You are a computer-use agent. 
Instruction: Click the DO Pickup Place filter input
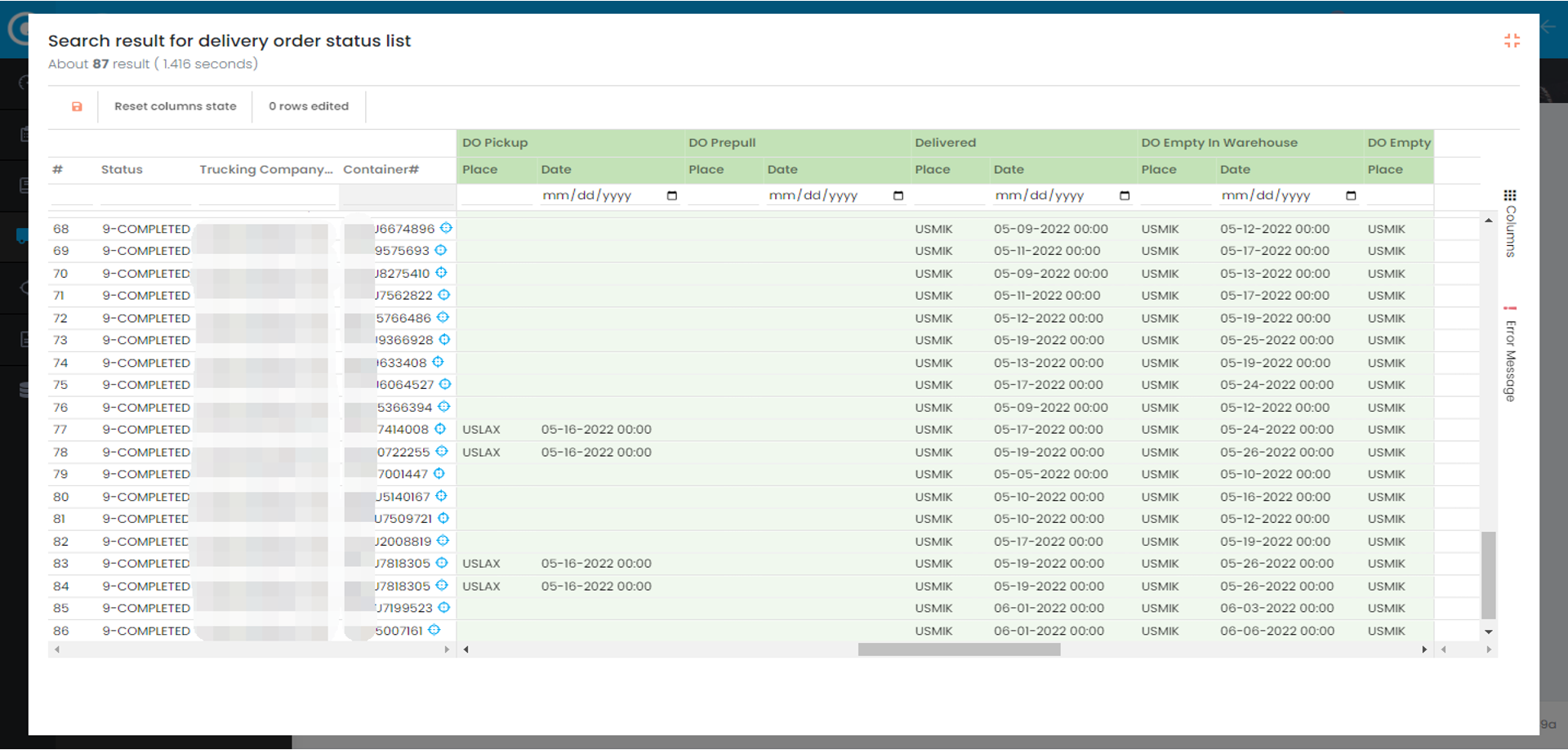click(x=496, y=195)
